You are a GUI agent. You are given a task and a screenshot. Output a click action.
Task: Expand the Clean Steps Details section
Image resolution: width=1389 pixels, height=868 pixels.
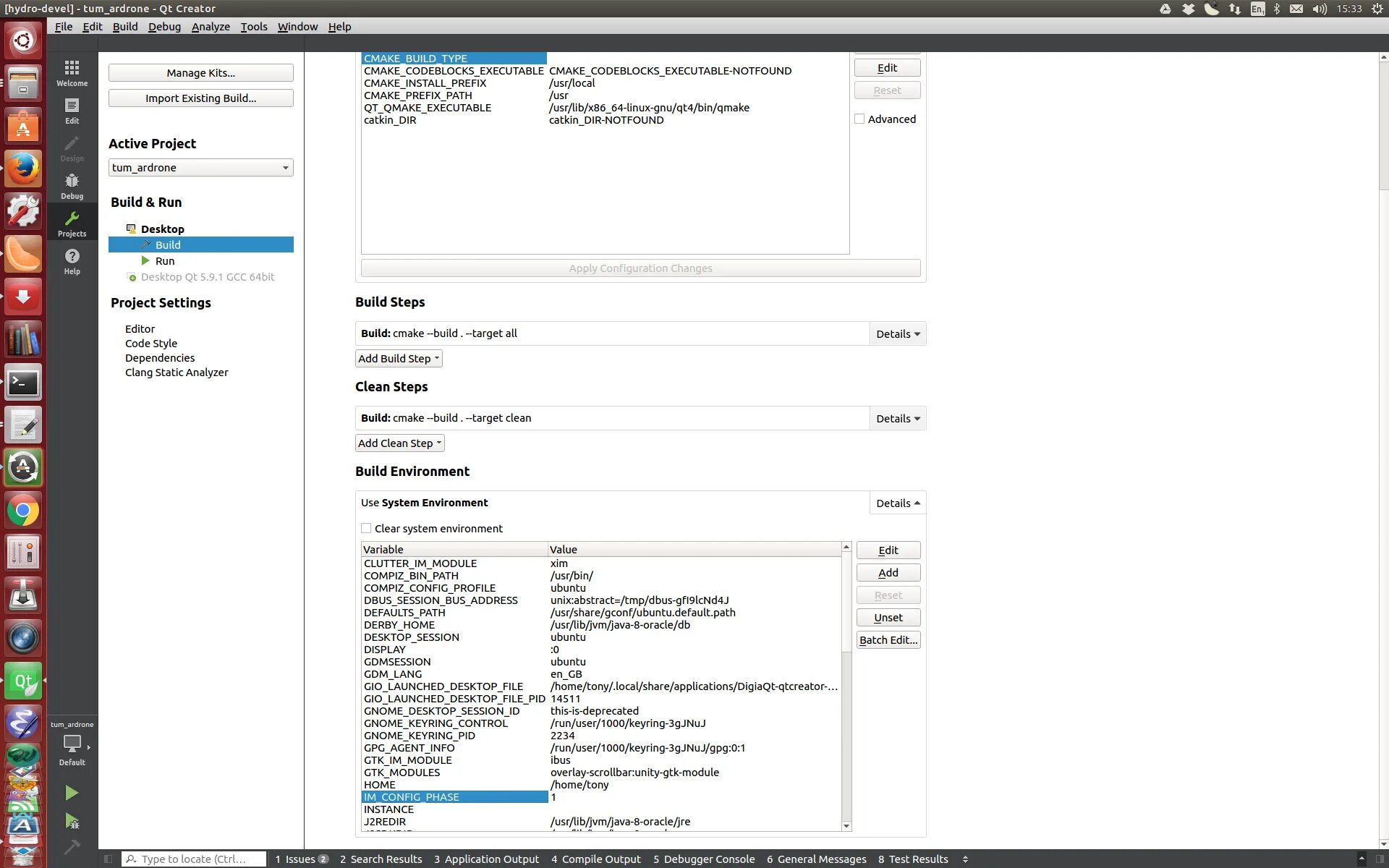895,418
